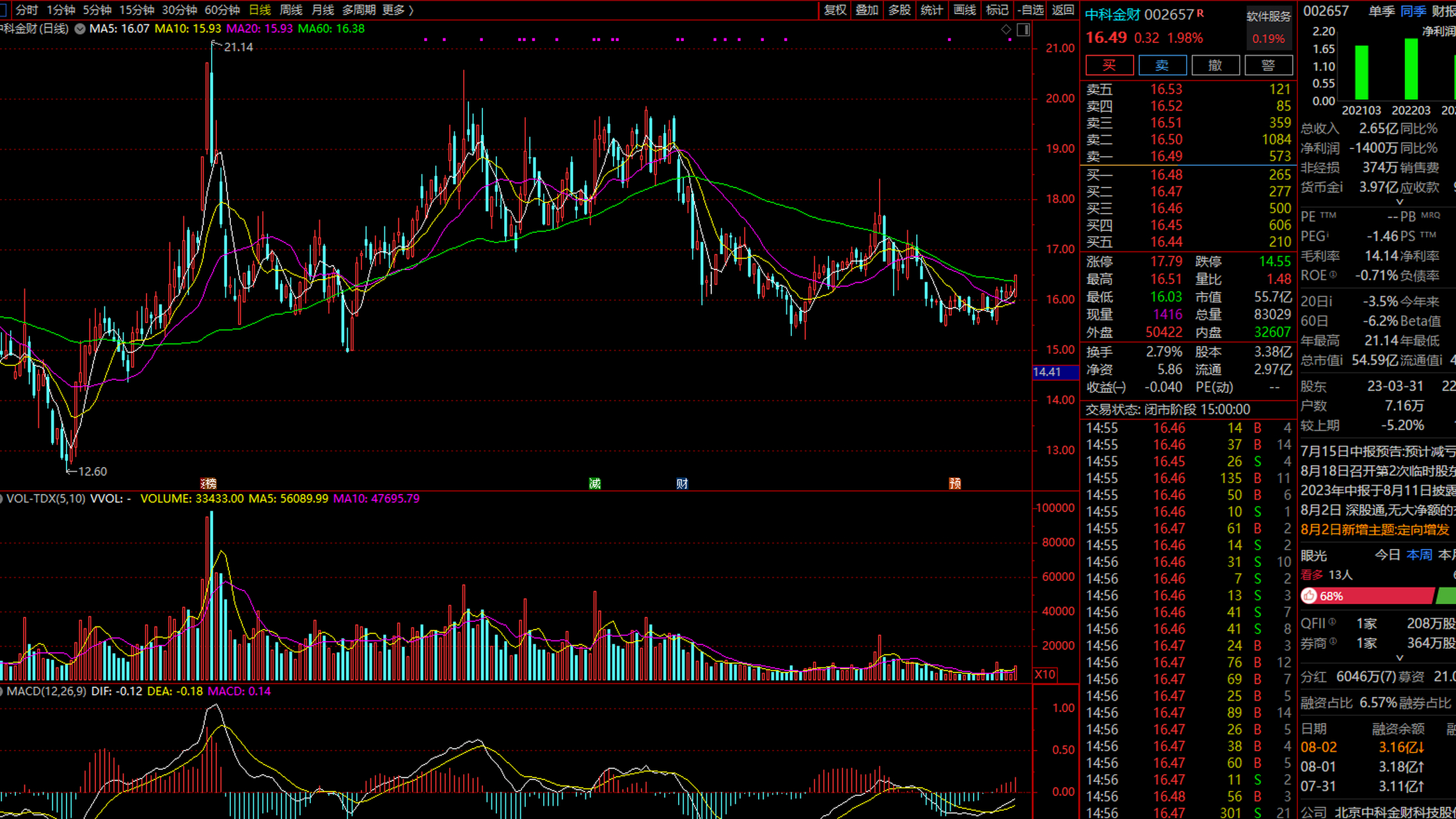This screenshot has height=819, width=1456.
Task: Expand the chevron below 货币金 row
Action: click(x=1399, y=202)
